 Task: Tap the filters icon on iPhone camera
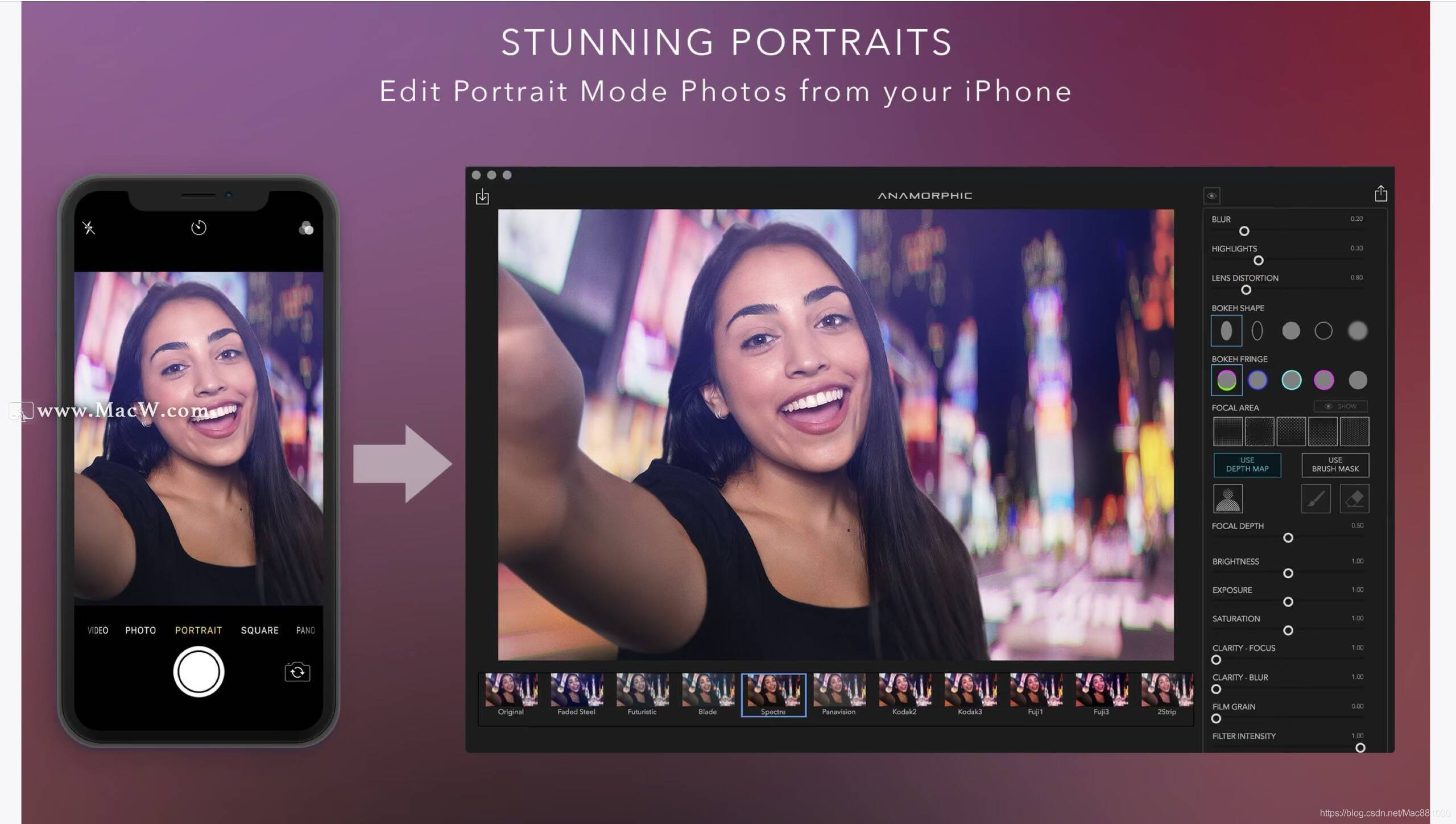click(306, 228)
